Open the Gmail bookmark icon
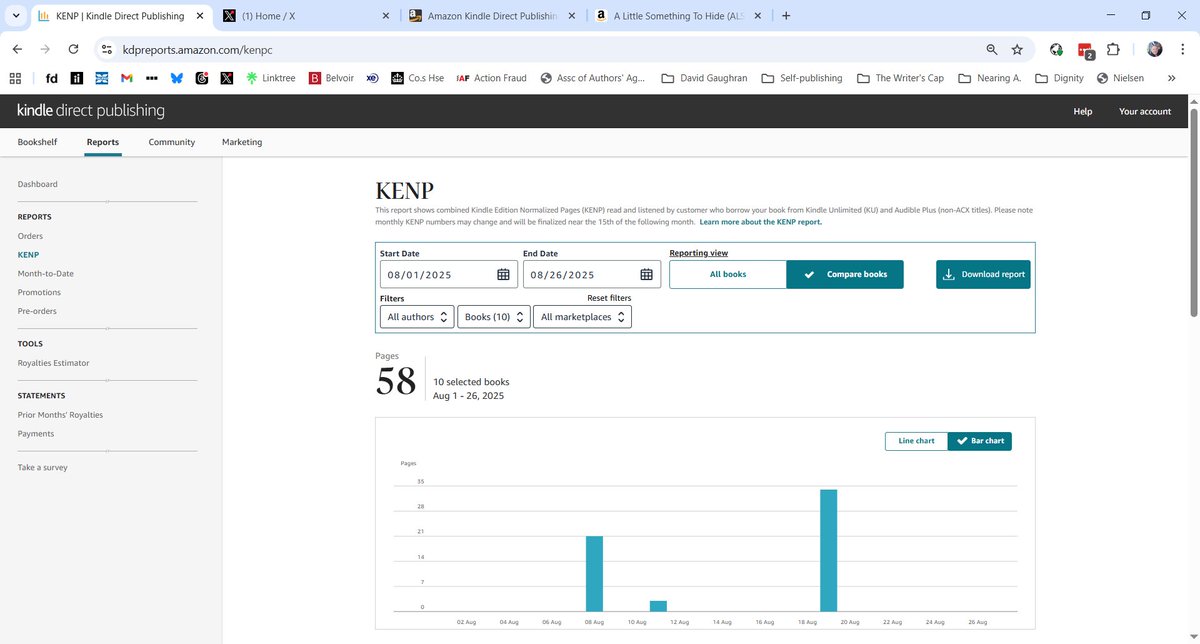 (127, 77)
